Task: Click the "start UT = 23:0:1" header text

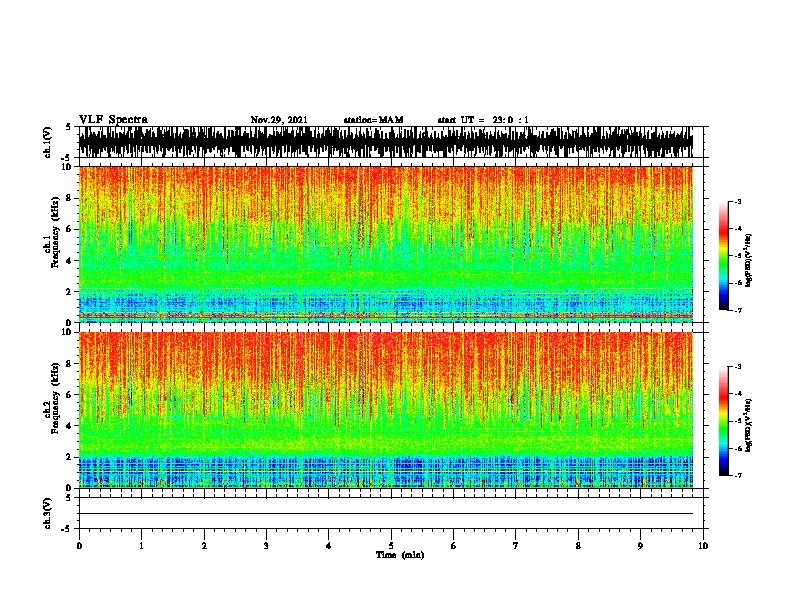Action: [x=483, y=120]
